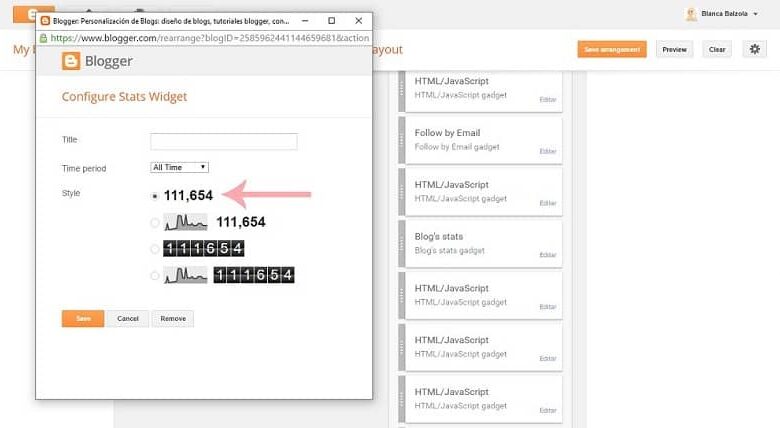This screenshot has height=428, width=780.
Task: Click the Blogger logo icon in popup
Action: tap(71, 61)
